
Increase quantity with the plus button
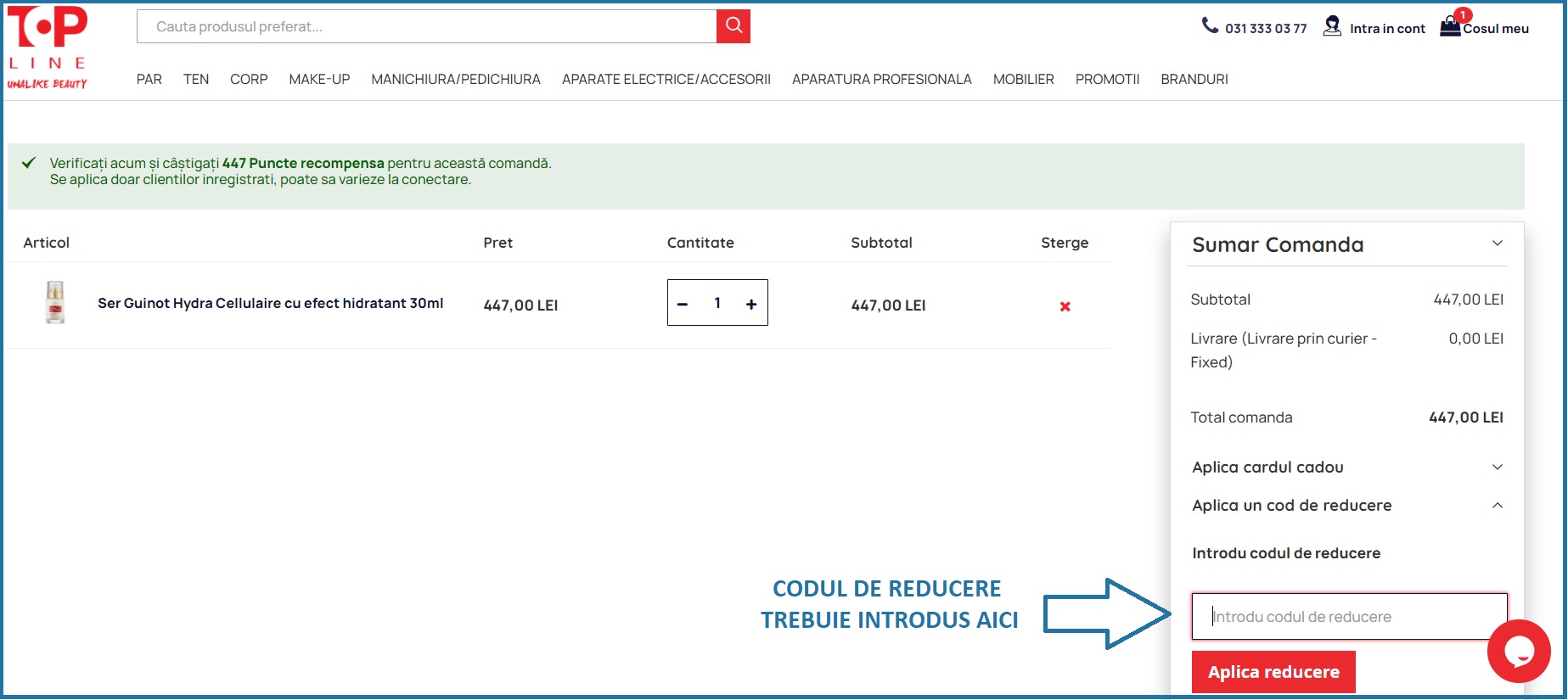click(x=751, y=304)
